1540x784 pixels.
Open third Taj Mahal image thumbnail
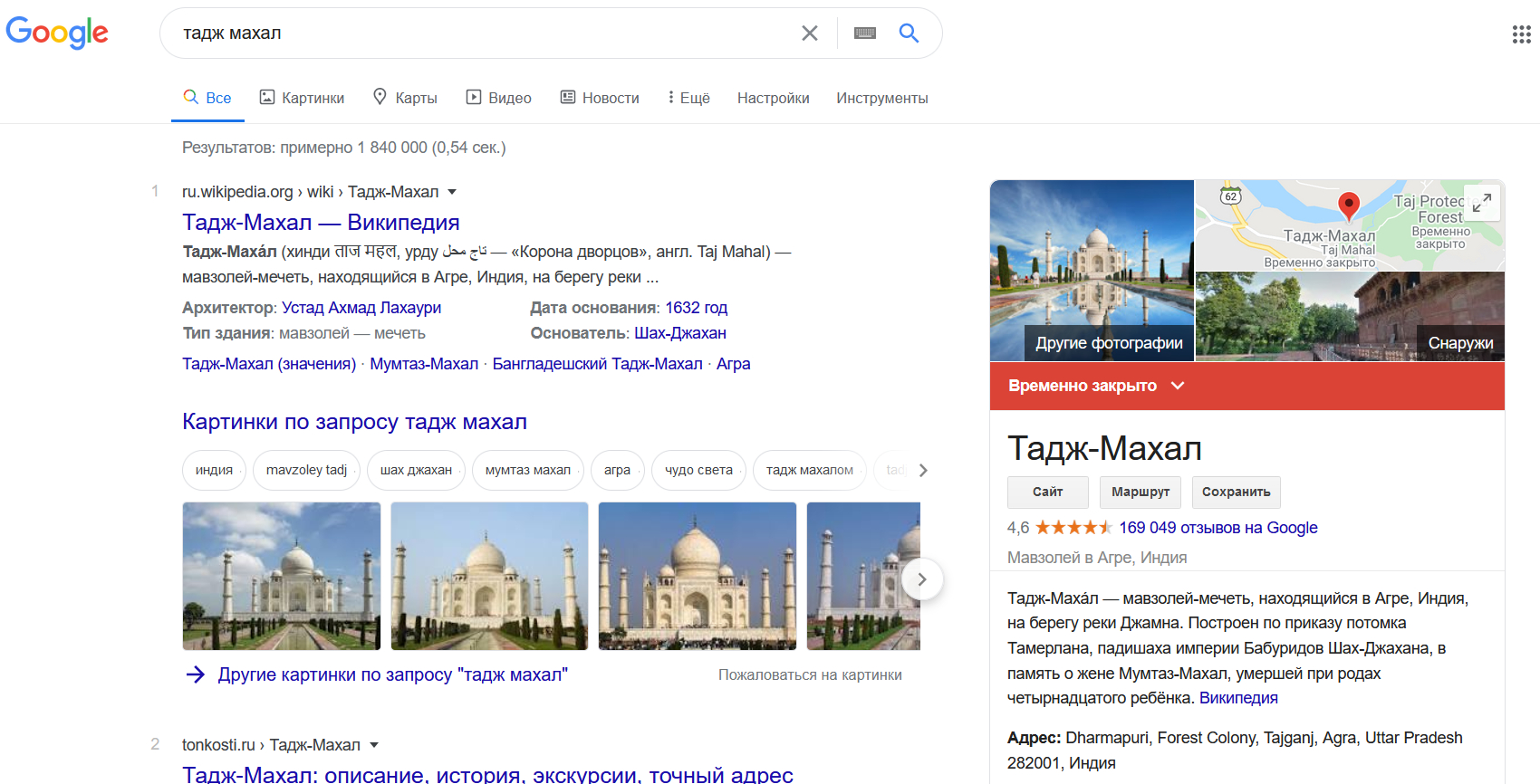[698, 576]
